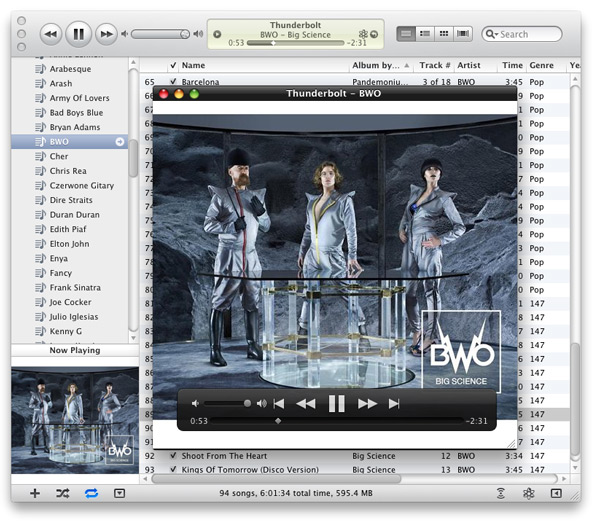This screenshot has height=524, width=600.
Task: Click rewind in the video controller
Action: [x=306, y=403]
